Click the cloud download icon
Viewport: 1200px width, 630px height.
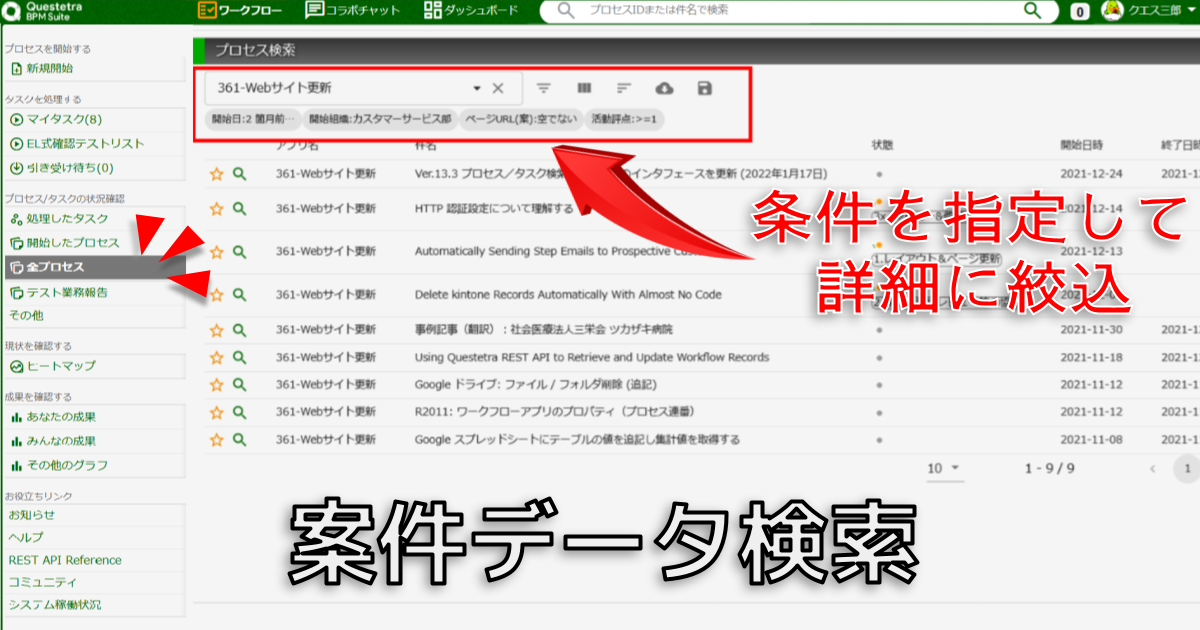tap(664, 88)
